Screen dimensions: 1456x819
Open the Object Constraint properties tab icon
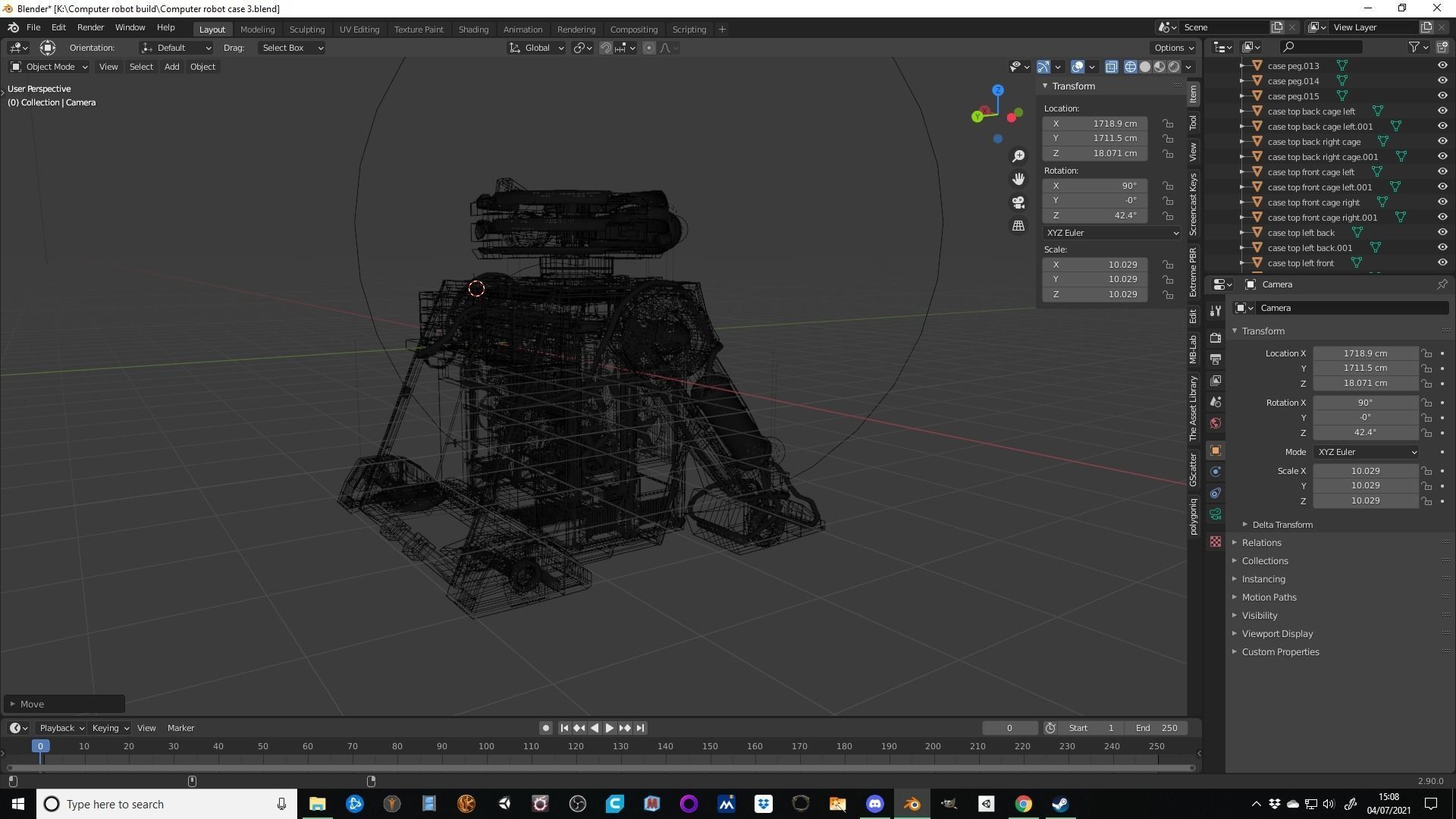point(1216,493)
